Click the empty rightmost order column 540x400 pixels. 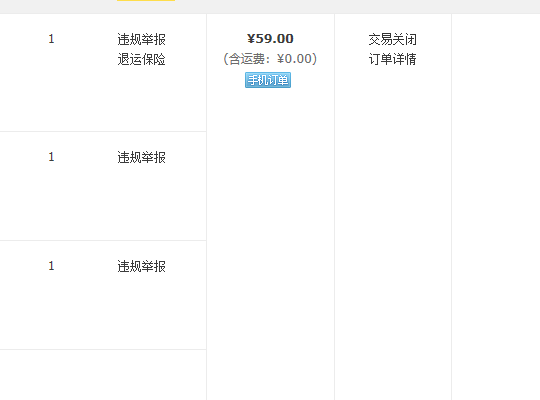[x=496, y=207]
